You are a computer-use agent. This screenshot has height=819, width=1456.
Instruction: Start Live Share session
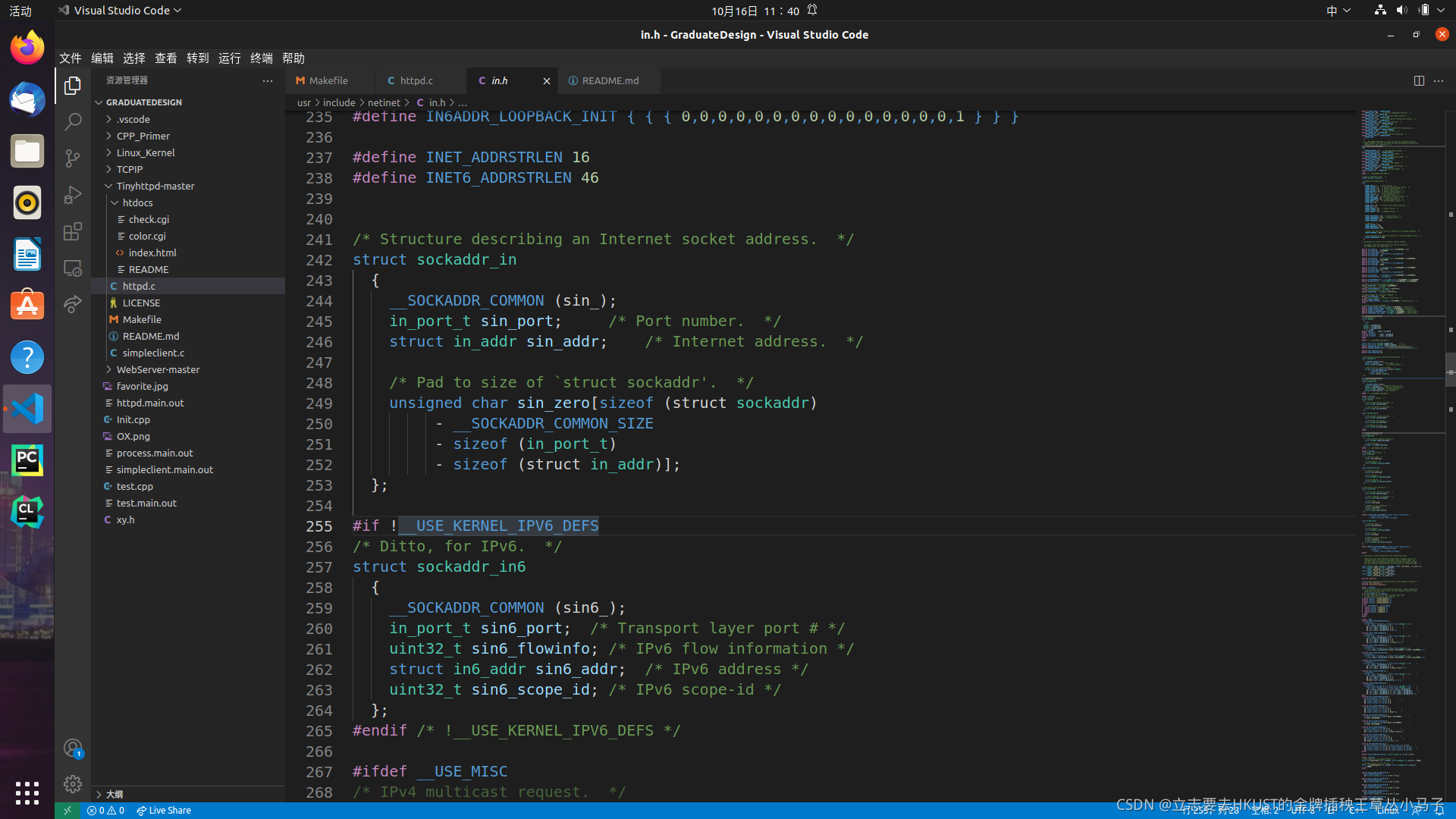164,810
